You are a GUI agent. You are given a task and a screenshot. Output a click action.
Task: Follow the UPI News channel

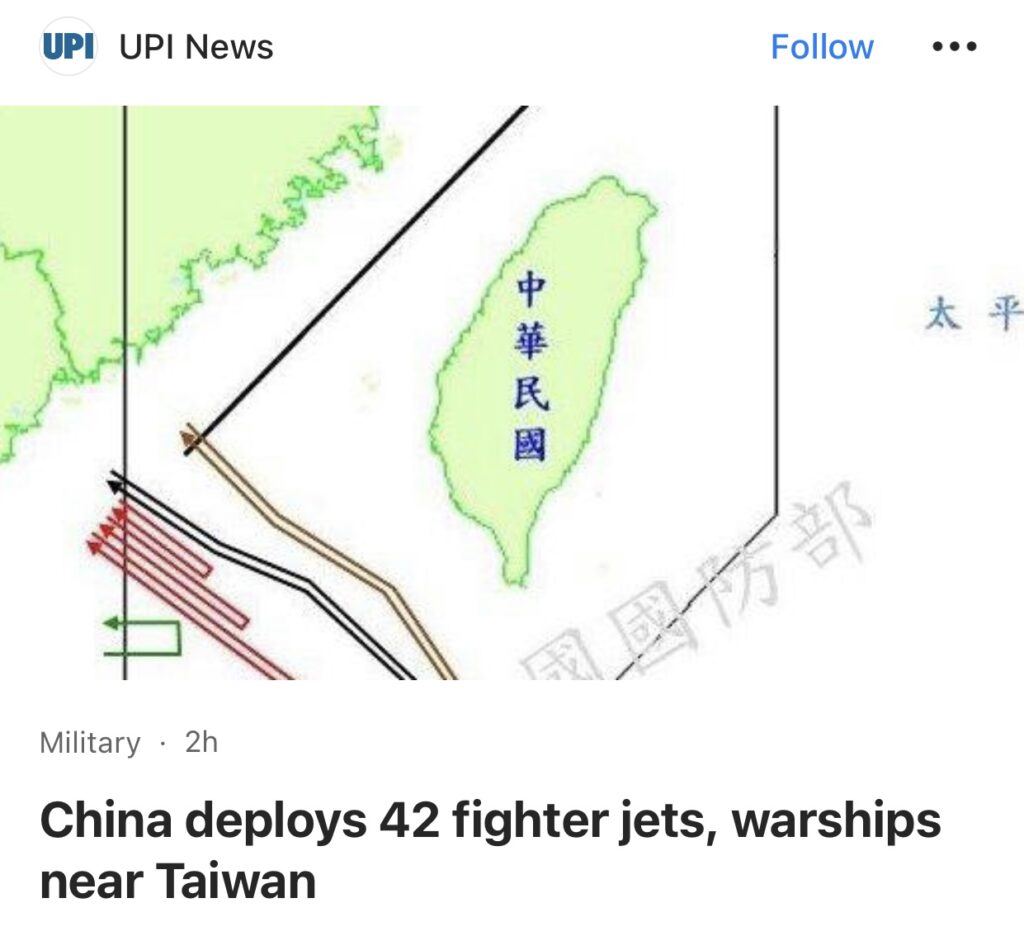[822, 47]
